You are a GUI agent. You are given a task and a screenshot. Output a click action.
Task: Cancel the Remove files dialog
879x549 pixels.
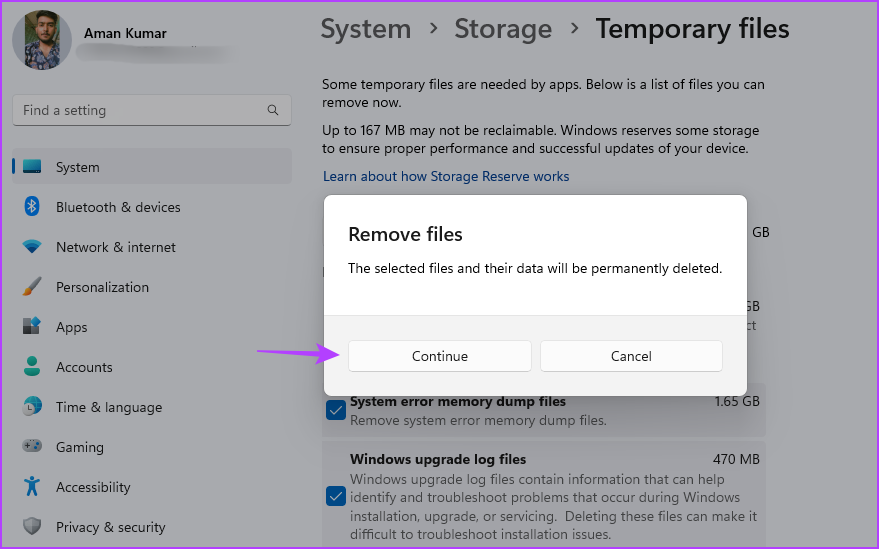(631, 356)
